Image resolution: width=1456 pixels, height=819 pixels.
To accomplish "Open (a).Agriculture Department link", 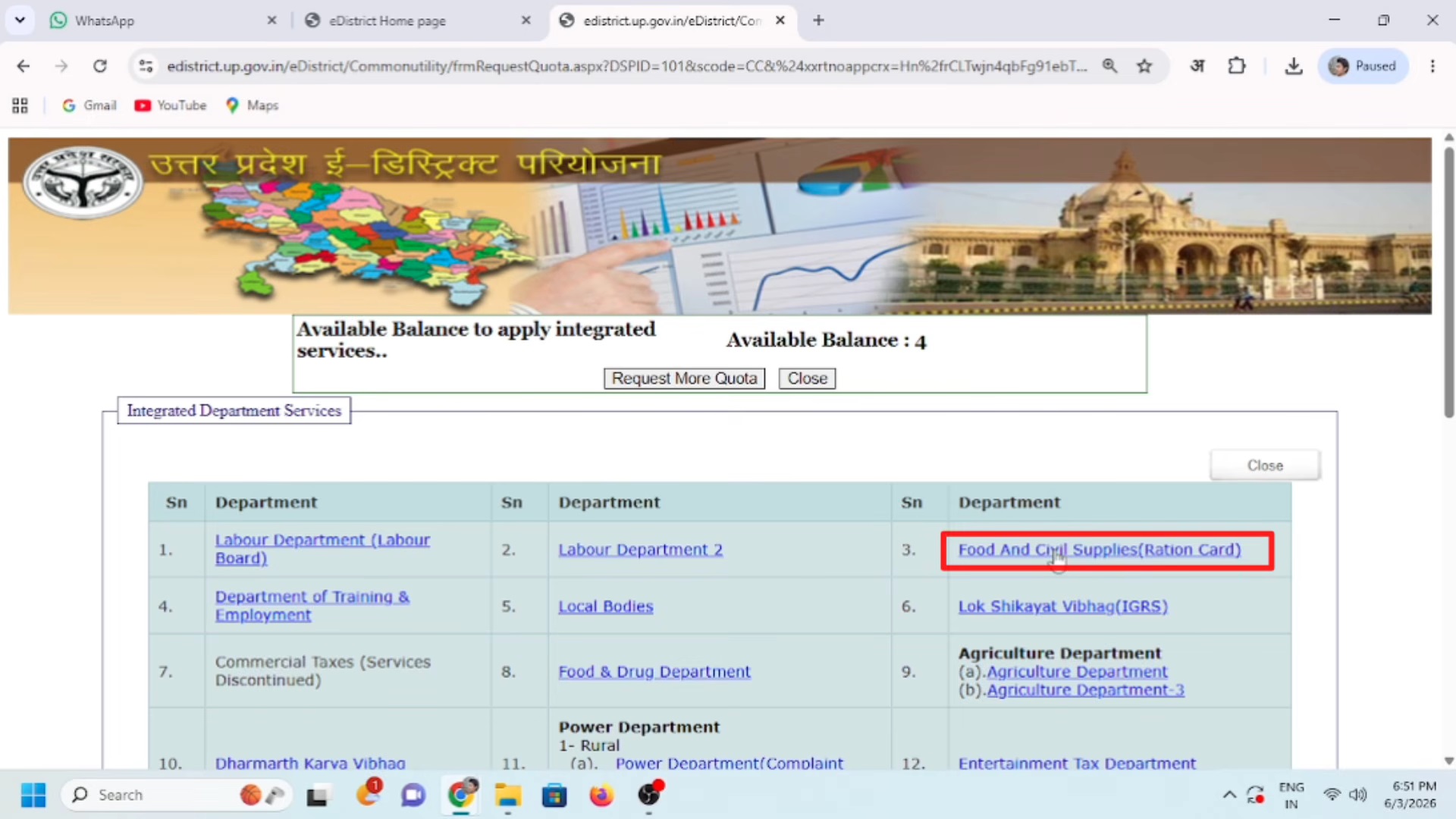I will click(x=1077, y=672).
